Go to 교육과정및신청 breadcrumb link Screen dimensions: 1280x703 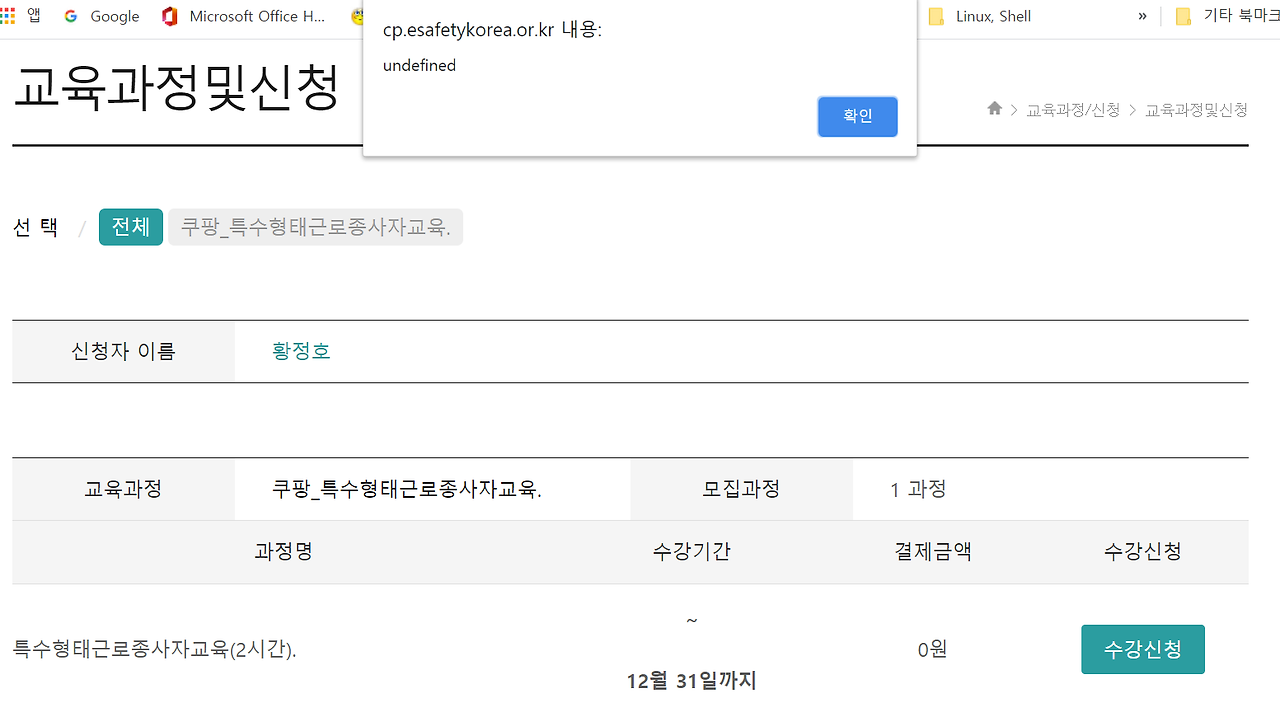pos(1196,110)
